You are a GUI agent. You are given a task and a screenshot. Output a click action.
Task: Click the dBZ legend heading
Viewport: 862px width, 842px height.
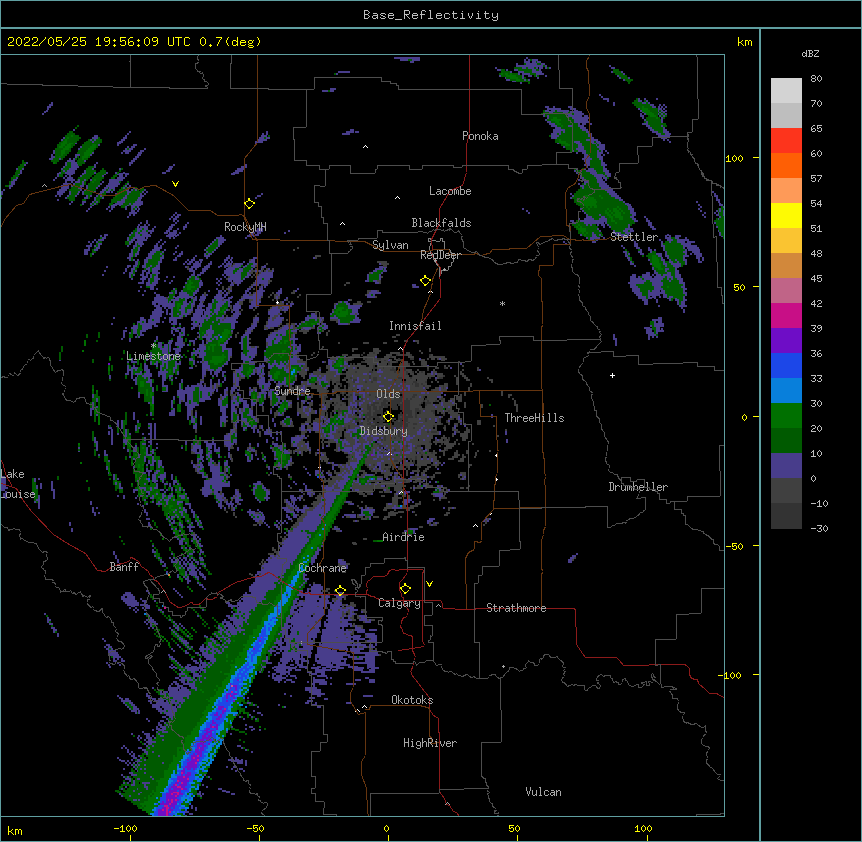tap(810, 53)
